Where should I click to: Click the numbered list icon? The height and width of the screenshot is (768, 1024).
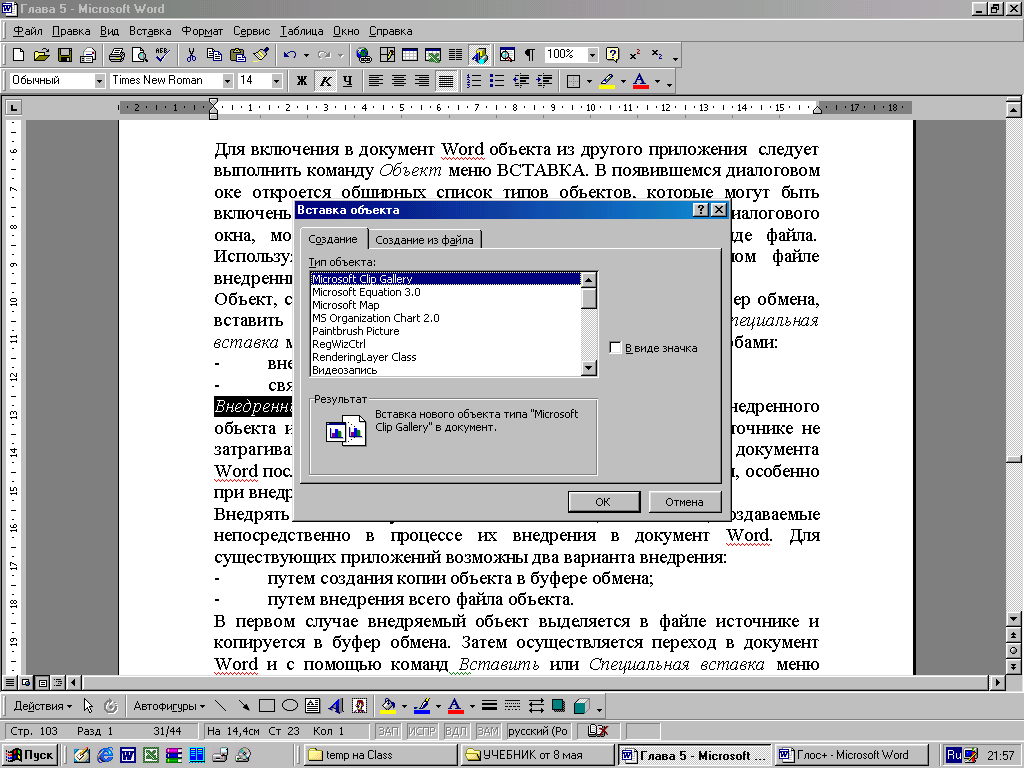[x=474, y=80]
